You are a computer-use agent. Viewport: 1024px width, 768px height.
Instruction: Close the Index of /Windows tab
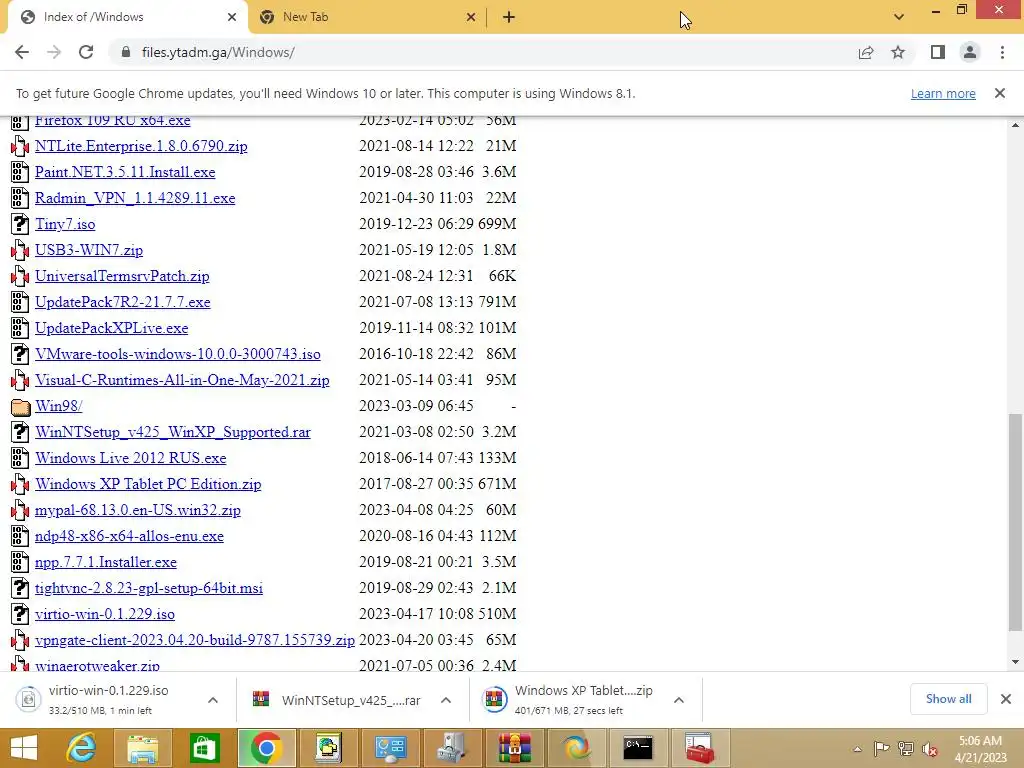[x=232, y=17]
